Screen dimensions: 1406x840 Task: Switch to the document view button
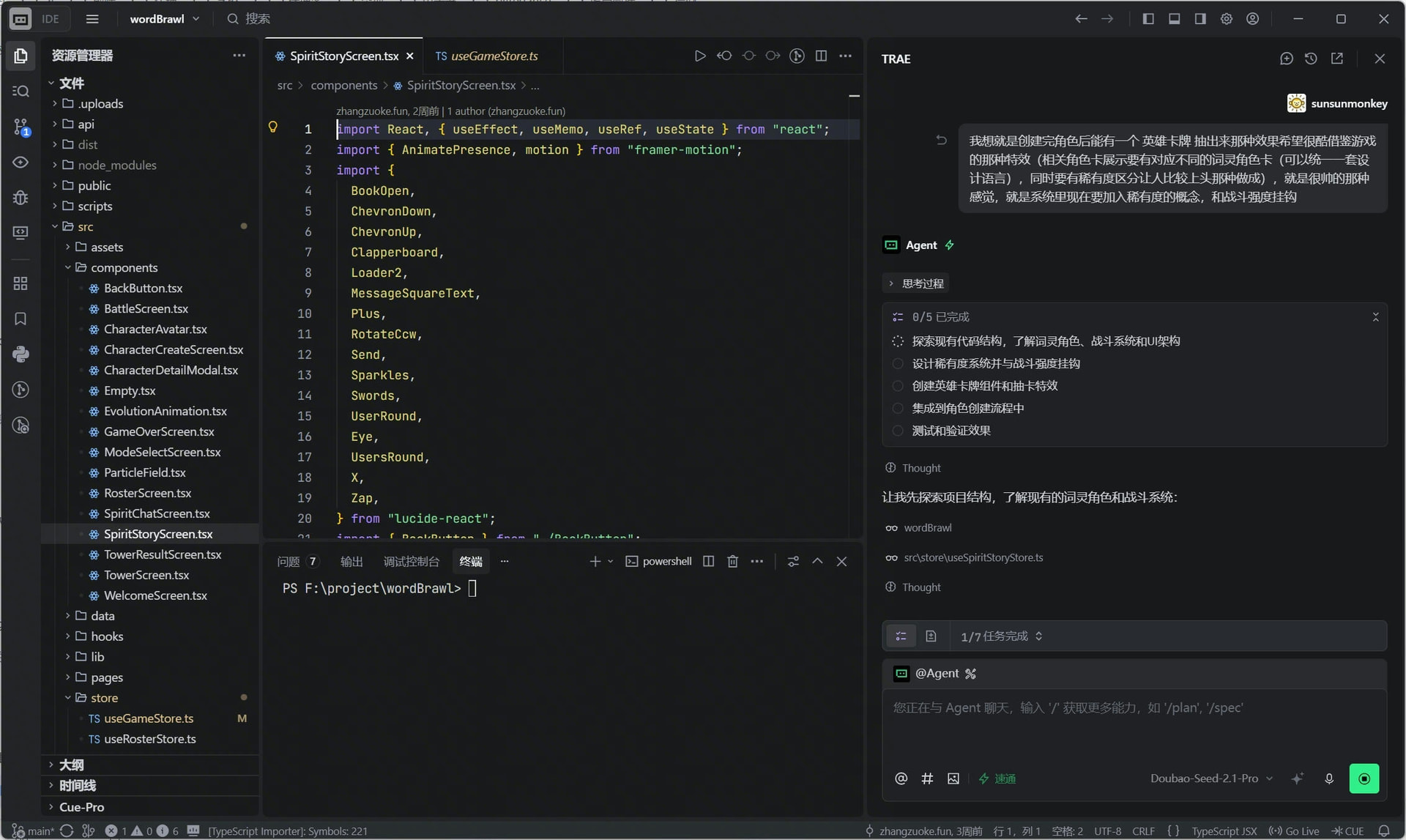tap(931, 636)
